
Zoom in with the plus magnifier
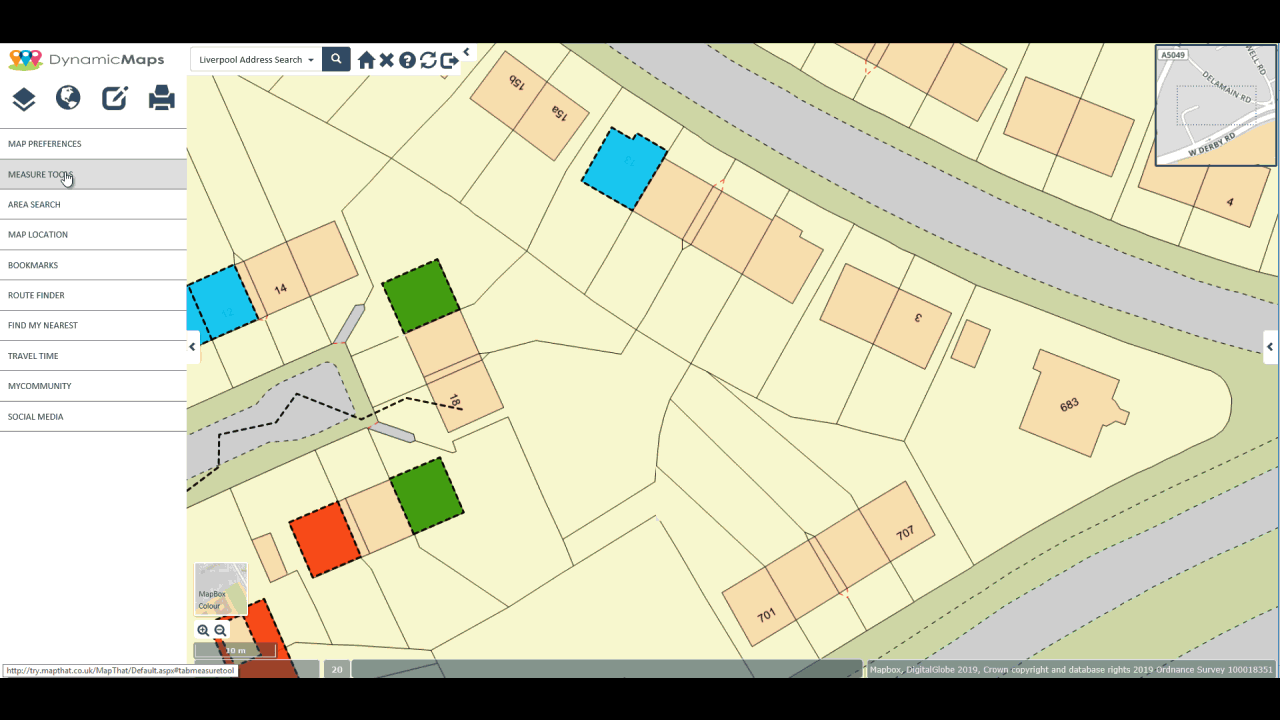(x=203, y=630)
